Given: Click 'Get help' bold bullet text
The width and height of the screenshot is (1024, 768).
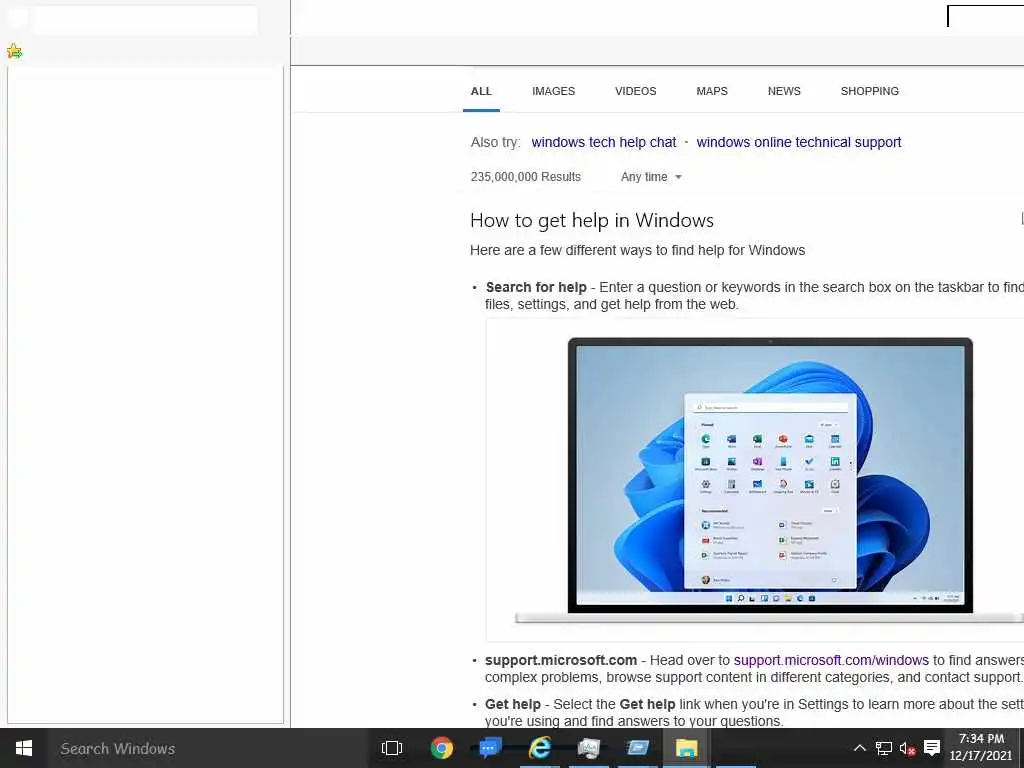Looking at the screenshot, I should tap(513, 705).
